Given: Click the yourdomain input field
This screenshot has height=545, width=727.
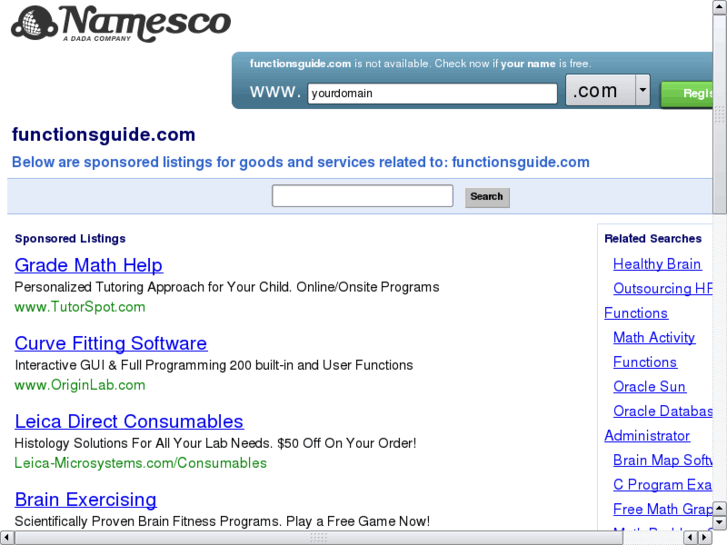Looking at the screenshot, I should pyautogui.click(x=432, y=93).
